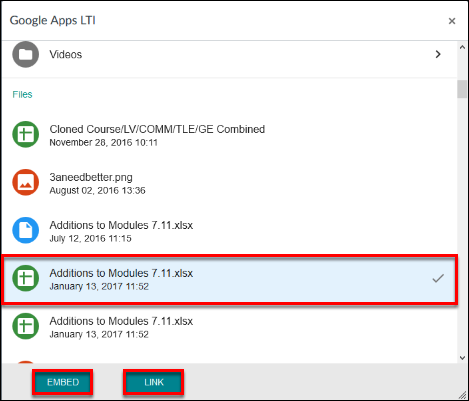Embed the selected file with the EMBED button
Image resolution: width=469 pixels, height=401 pixels.
coord(63,382)
